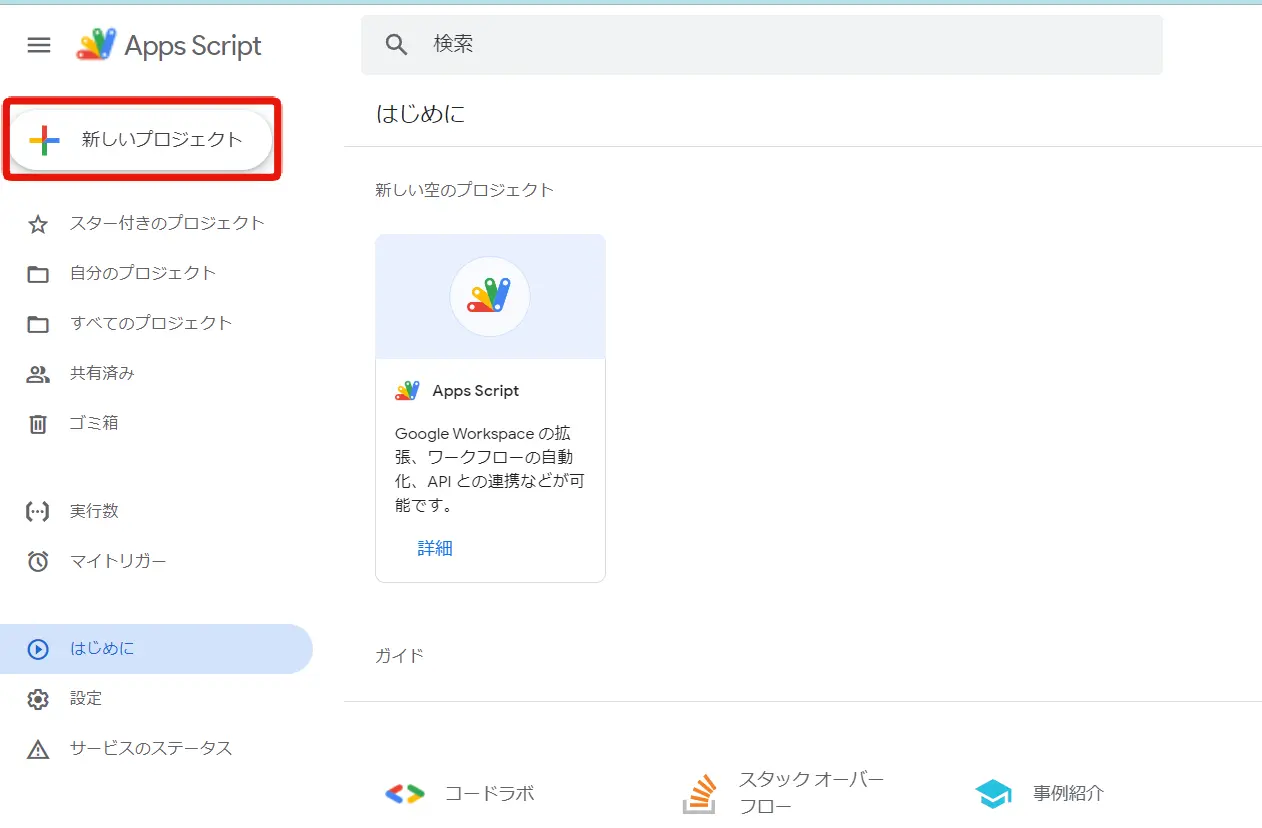
Task: Open 共有済み projects
Action: click(x=102, y=373)
